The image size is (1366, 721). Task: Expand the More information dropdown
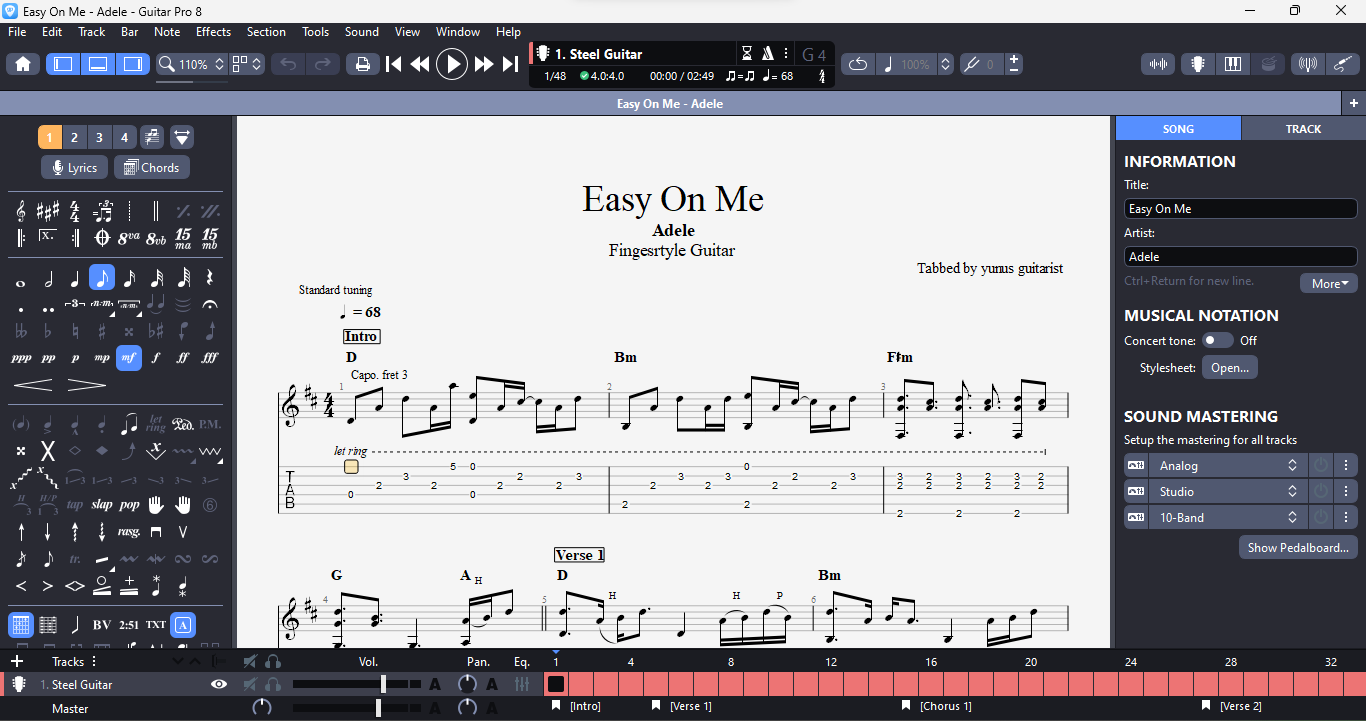(1328, 284)
